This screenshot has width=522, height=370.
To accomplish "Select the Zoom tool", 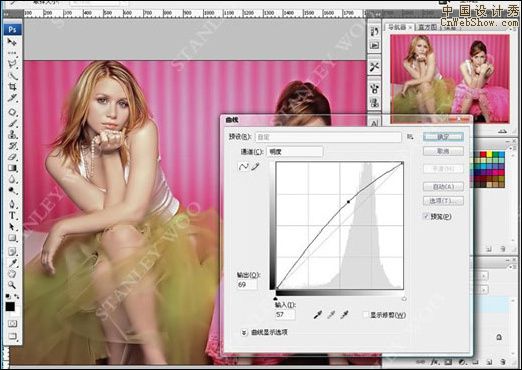I will (12, 285).
